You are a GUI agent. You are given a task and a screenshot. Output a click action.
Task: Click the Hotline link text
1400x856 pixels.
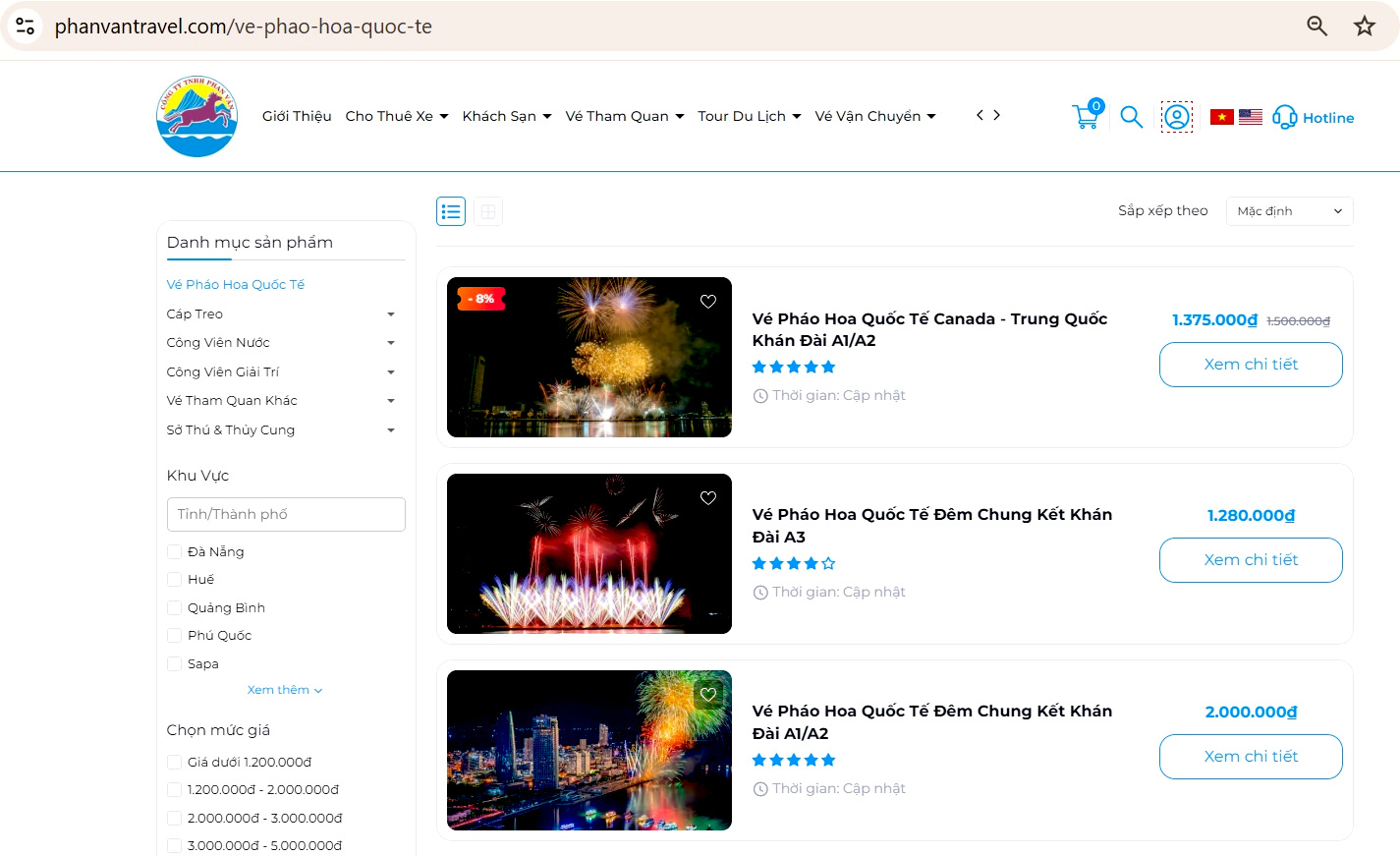1328,118
